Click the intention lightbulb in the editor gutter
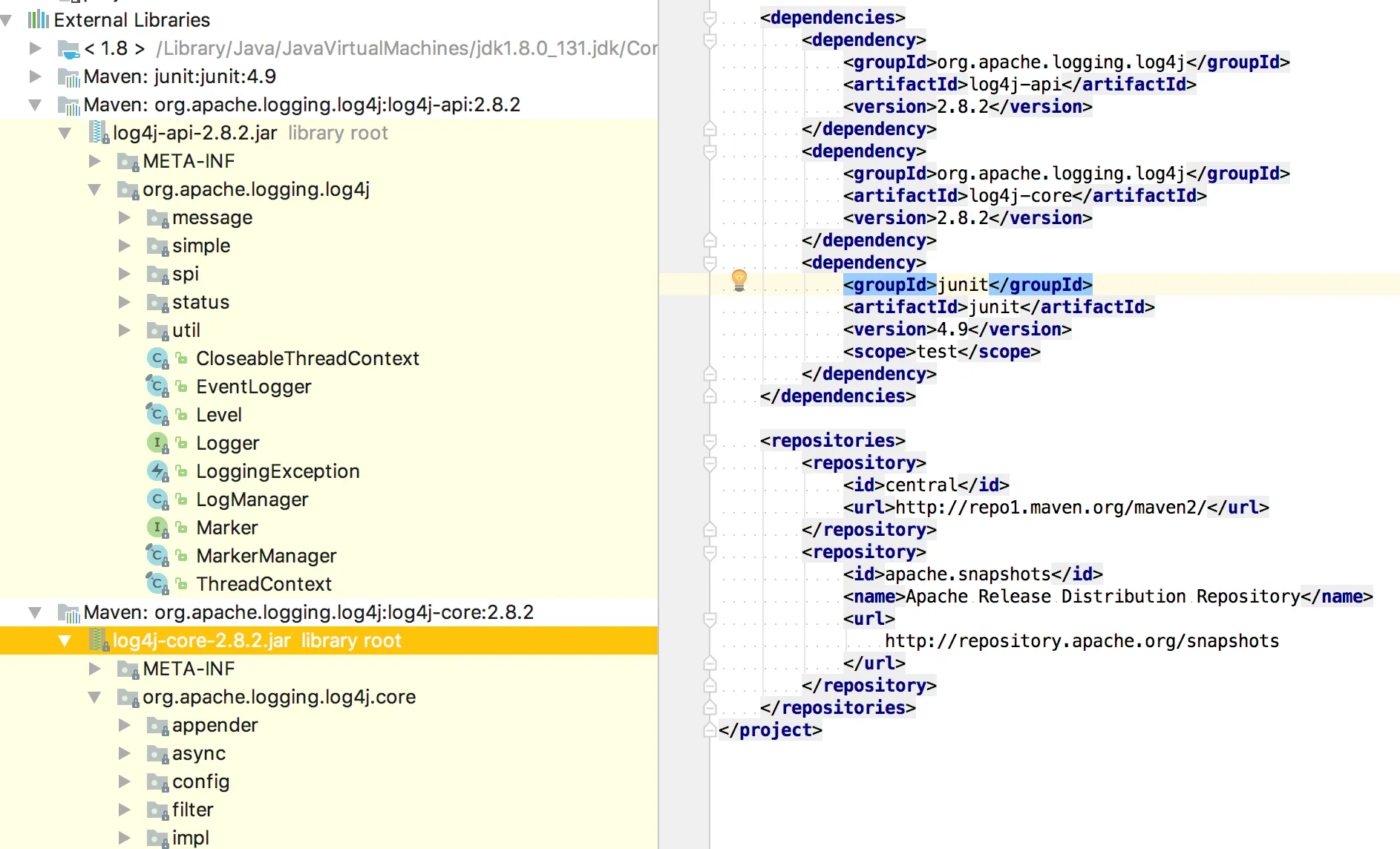Image resolution: width=1400 pixels, height=849 pixels. (739, 281)
